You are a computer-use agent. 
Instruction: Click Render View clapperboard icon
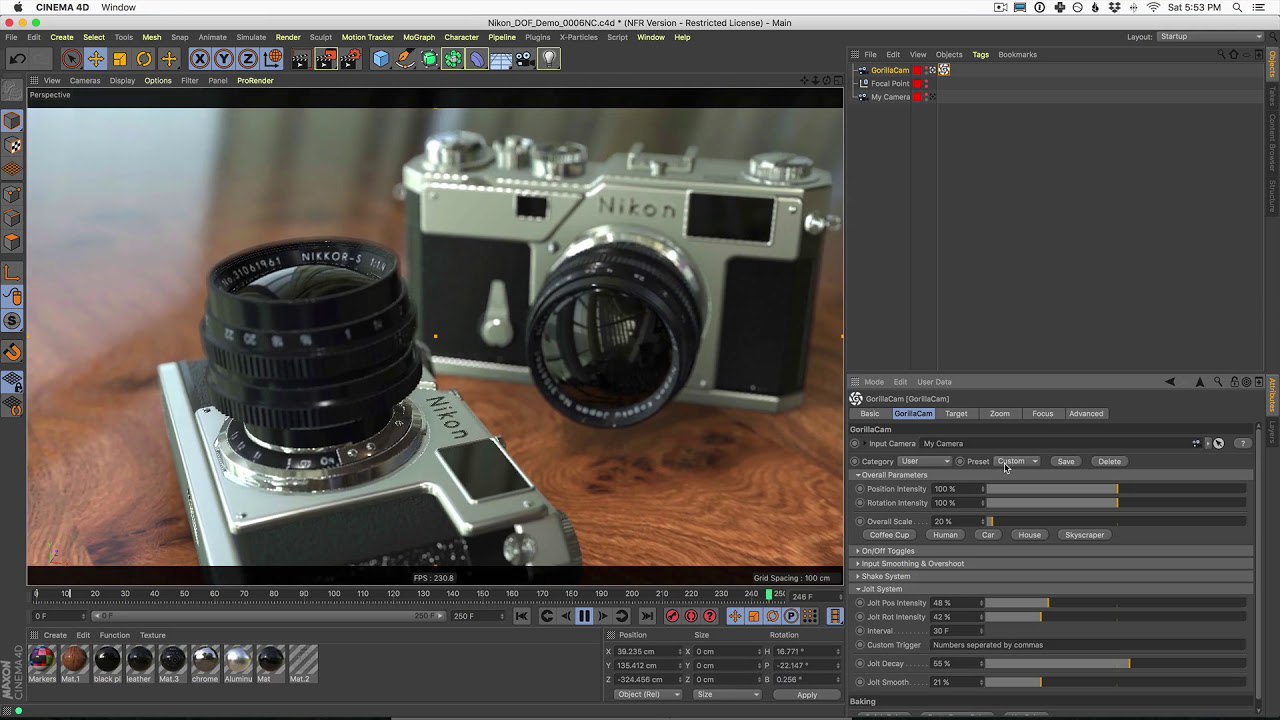pyautogui.click(x=301, y=59)
